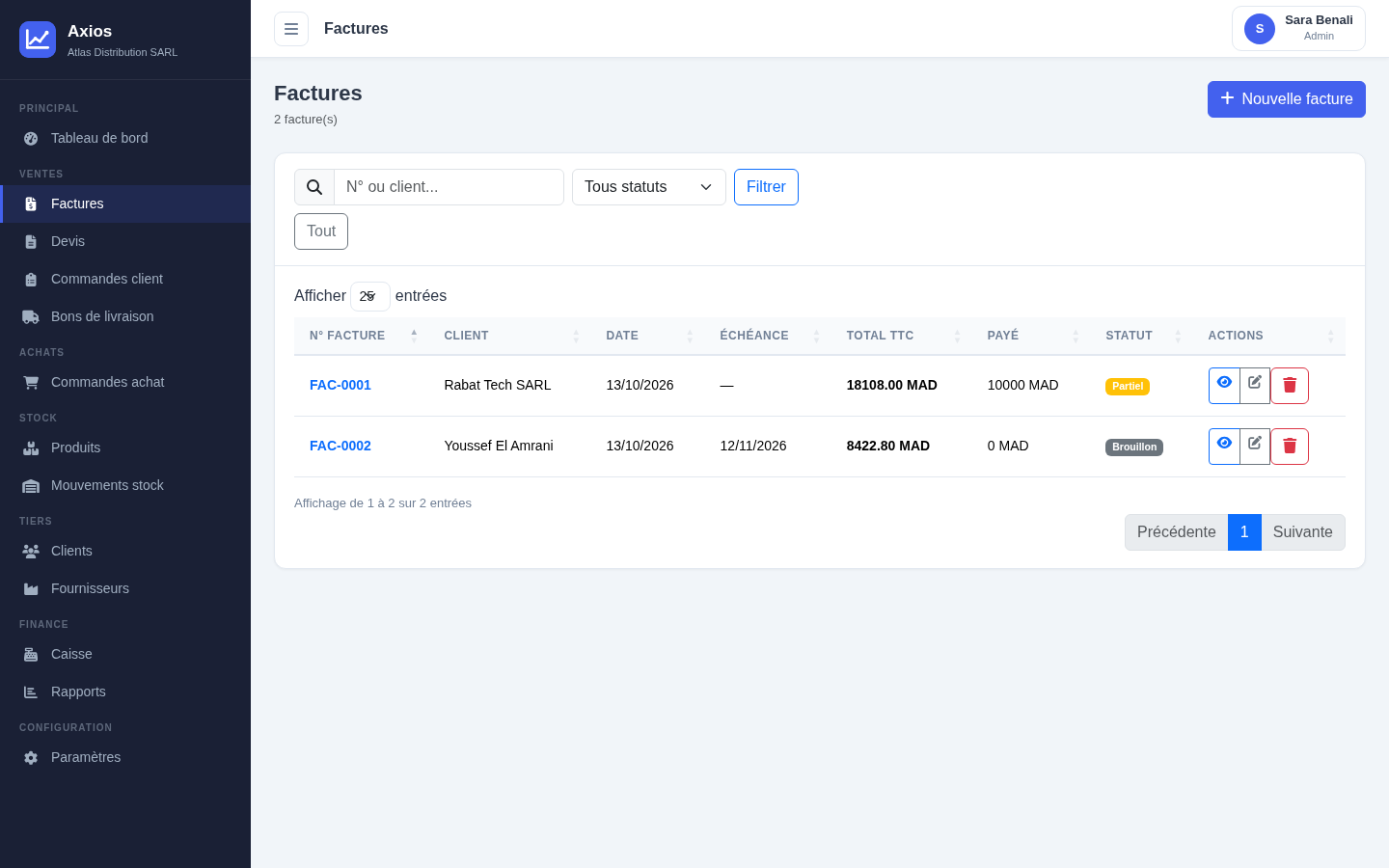Open Devis in sidebar
The width and height of the screenshot is (1389, 868).
tap(125, 241)
